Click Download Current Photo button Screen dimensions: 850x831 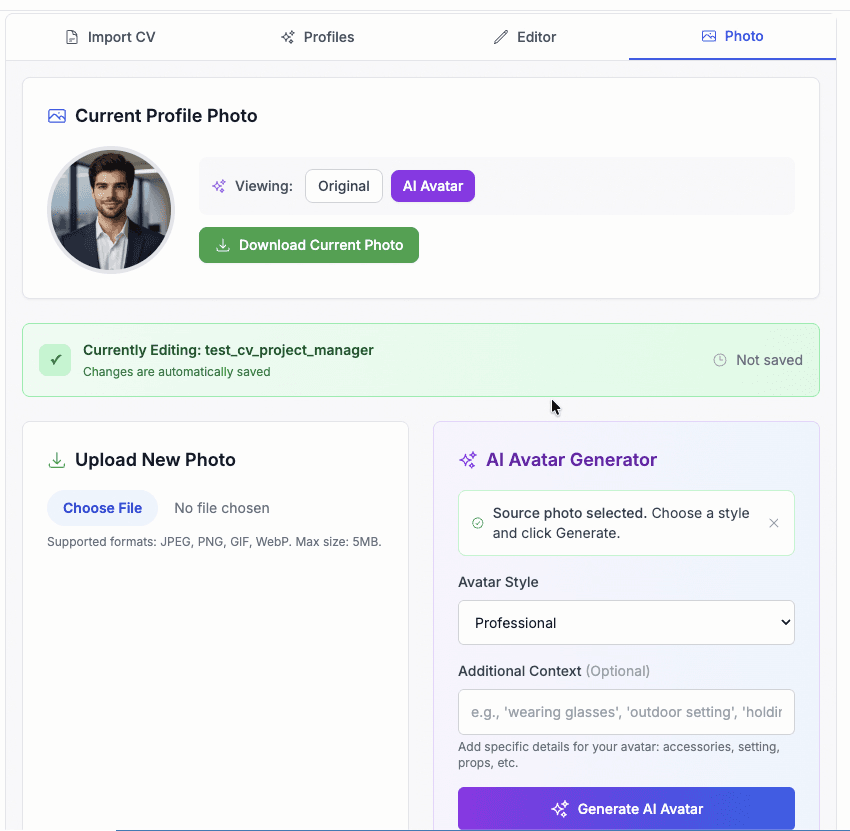click(x=308, y=245)
